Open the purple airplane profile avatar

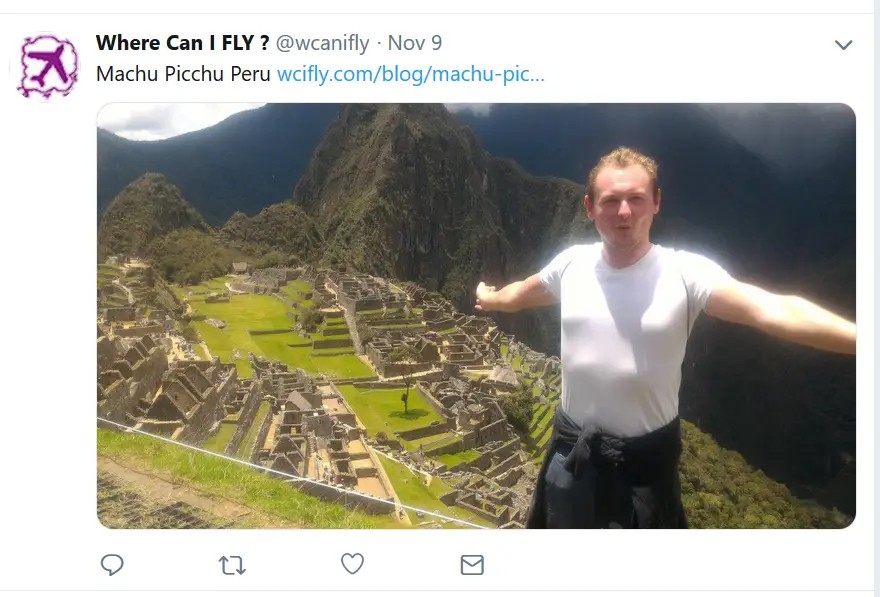(x=48, y=66)
